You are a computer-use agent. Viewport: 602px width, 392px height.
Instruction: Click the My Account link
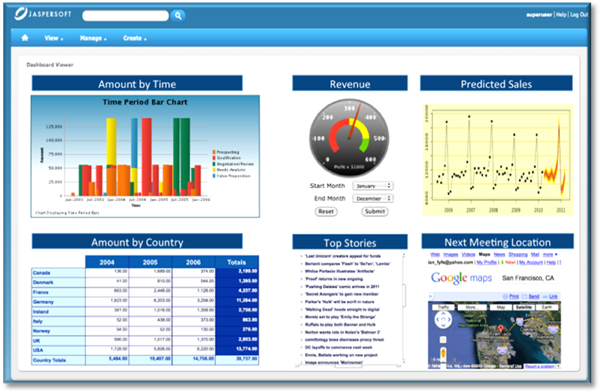click(531, 262)
